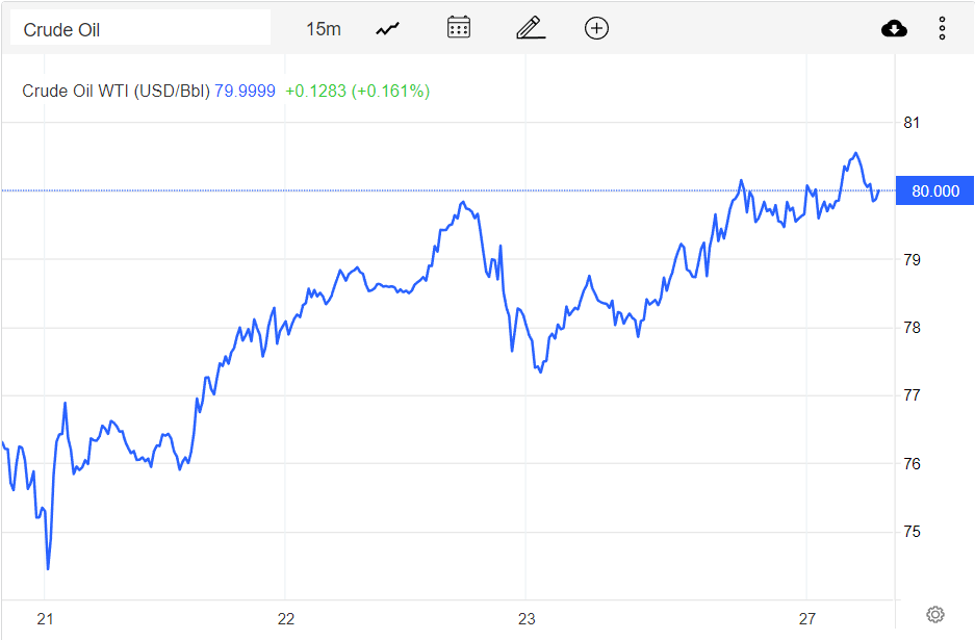Click date label 27 on time axis
Image resolution: width=977 pixels, height=641 pixels.
click(x=808, y=617)
